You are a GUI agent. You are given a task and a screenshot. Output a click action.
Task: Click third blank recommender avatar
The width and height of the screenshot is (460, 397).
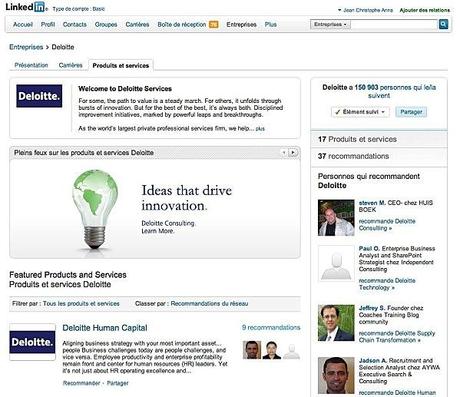tap(292, 351)
